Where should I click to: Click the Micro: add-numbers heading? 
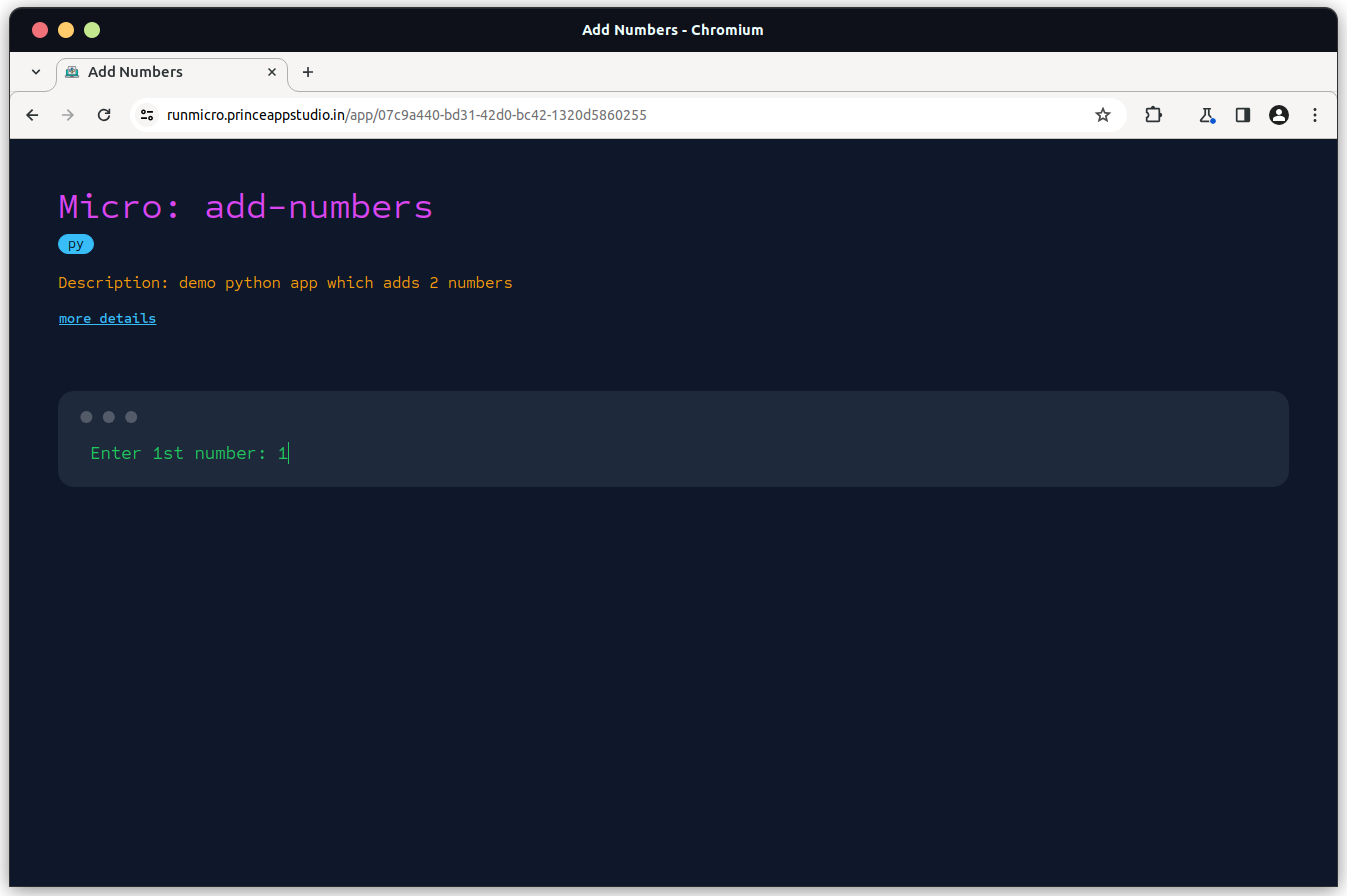coord(246,207)
